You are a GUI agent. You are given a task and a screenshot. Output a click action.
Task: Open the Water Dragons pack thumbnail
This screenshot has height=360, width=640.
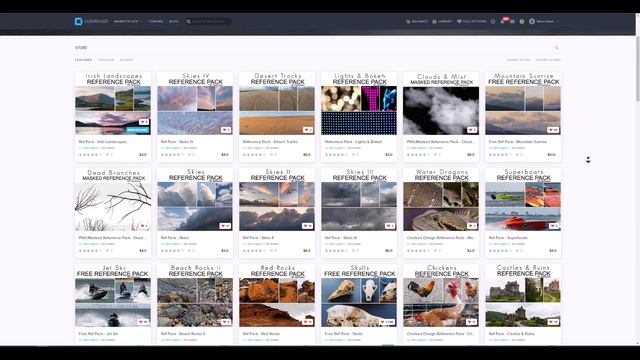[x=441, y=200]
